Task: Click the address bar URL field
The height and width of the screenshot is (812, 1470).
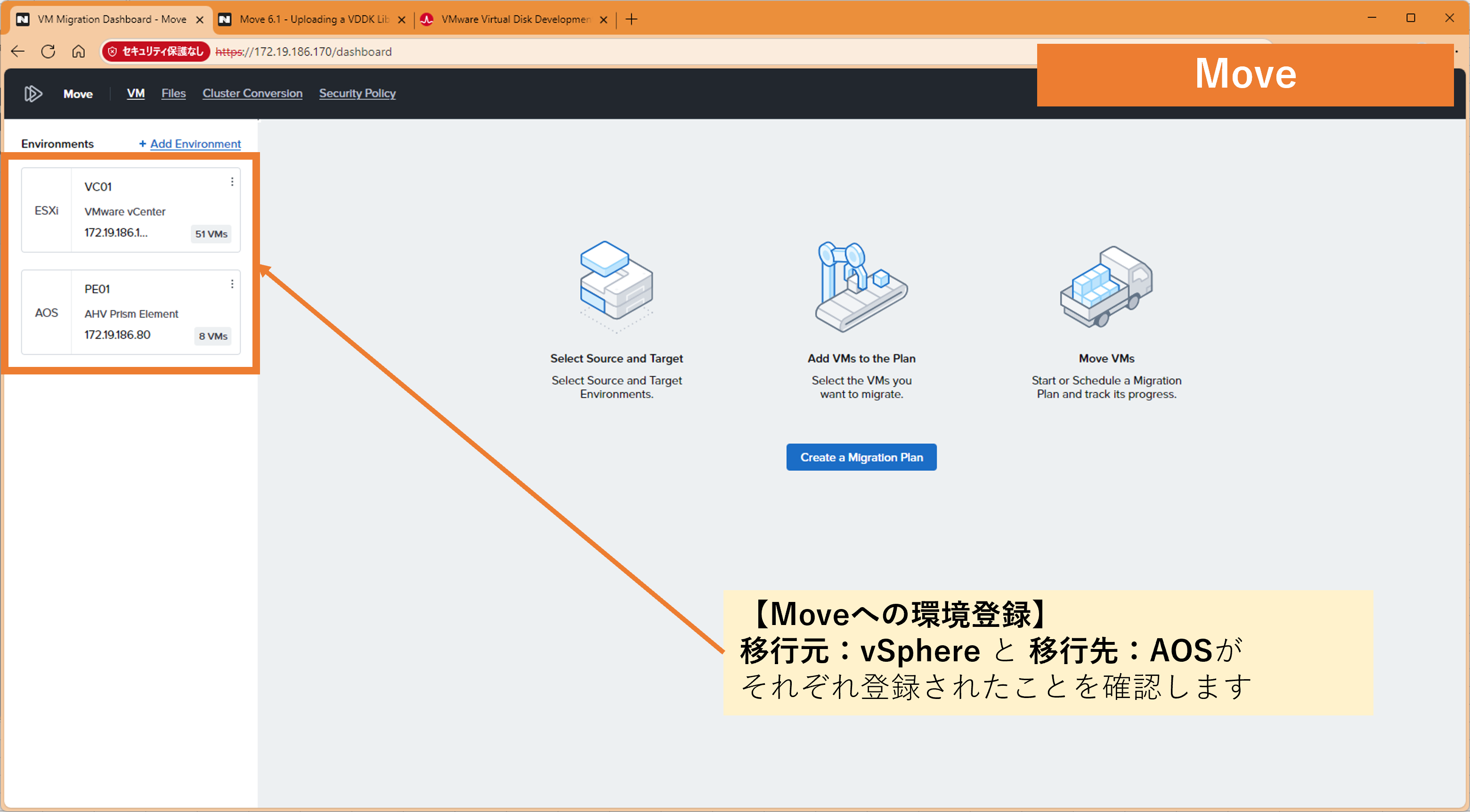Action: [571, 51]
